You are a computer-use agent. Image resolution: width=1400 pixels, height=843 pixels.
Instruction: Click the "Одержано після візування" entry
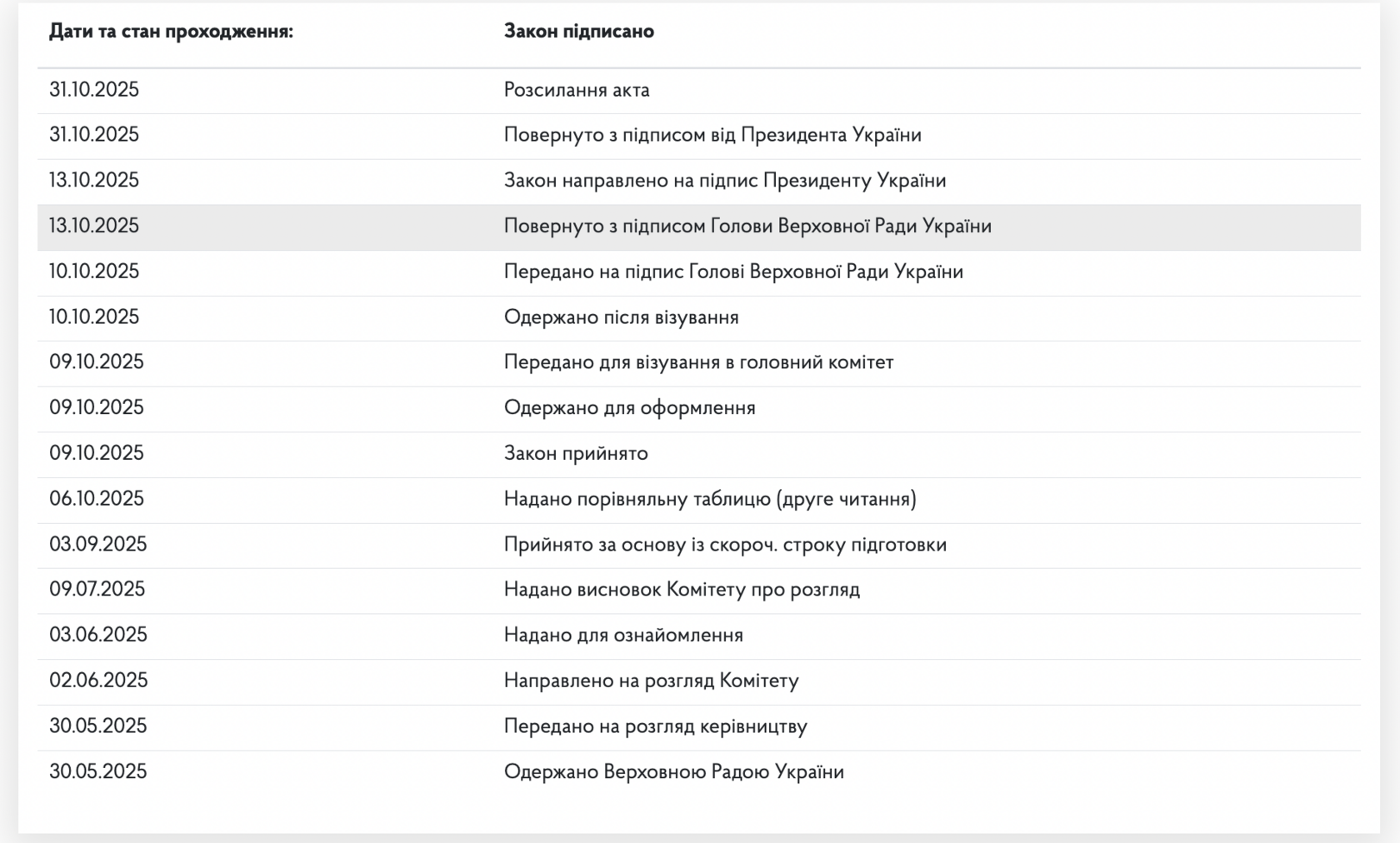point(621,317)
